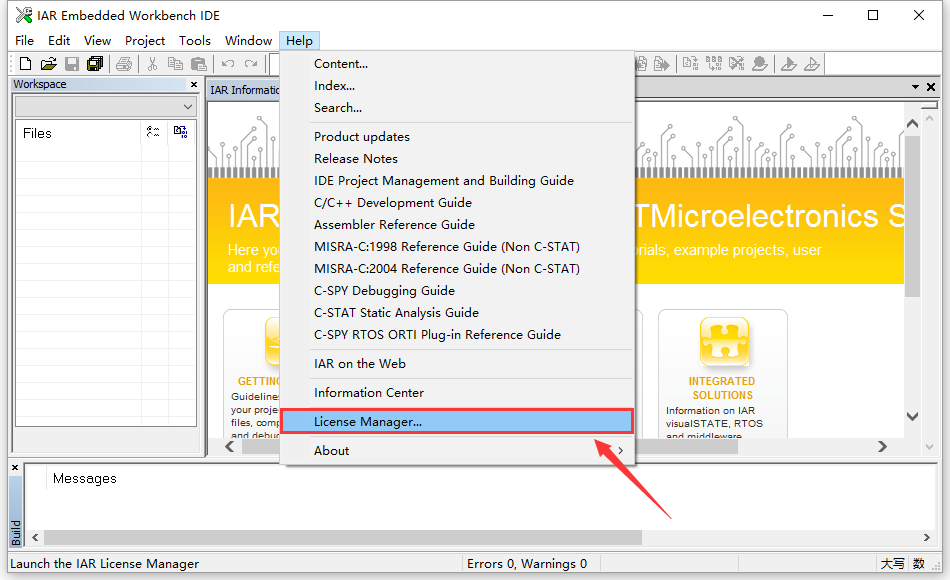Click the Messages column header
Image resolution: width=950 pixels, height=580 pixels.
(85, 478)
